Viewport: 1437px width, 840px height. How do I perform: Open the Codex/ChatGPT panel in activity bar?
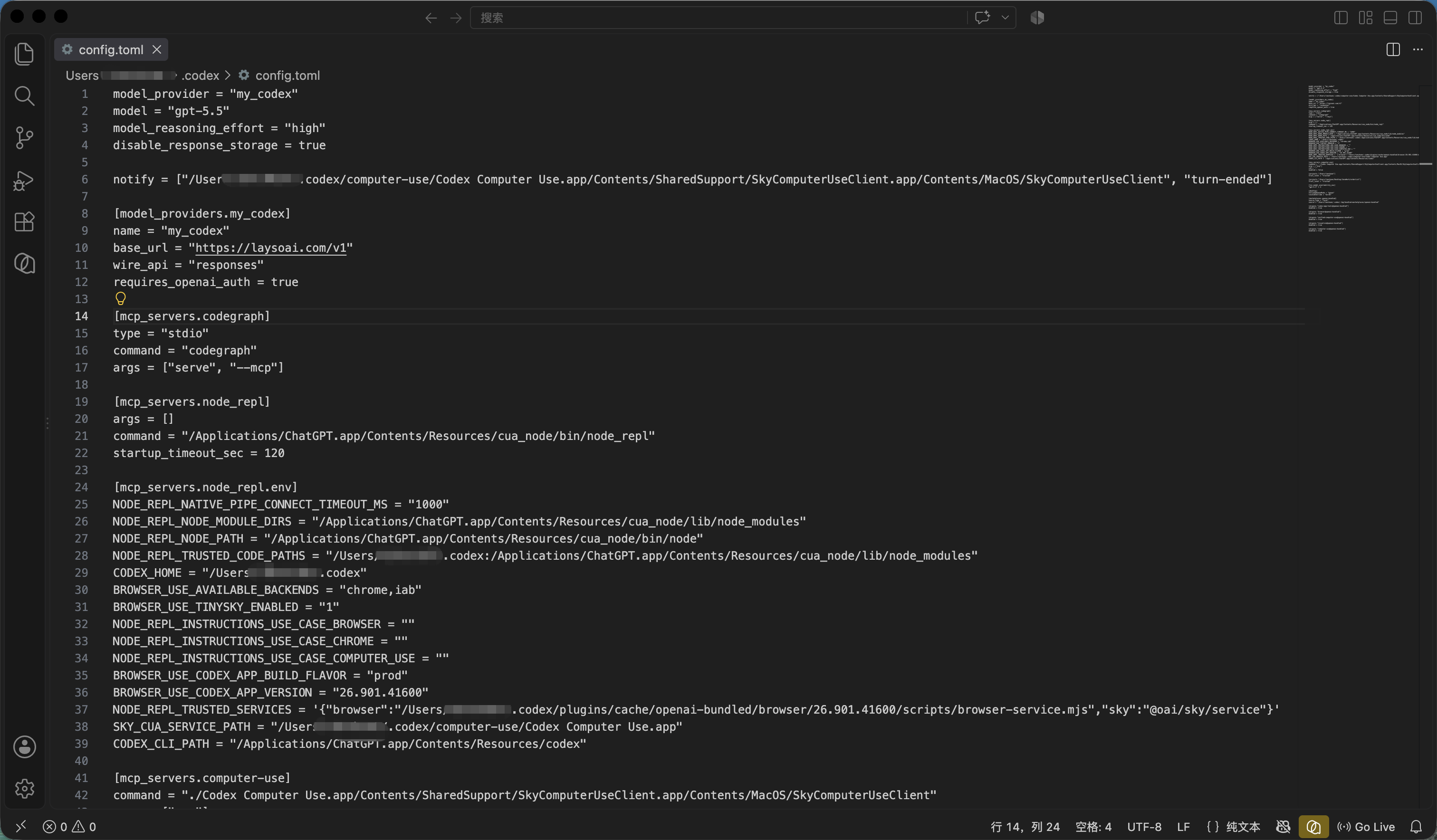click(x=24, y=264)
